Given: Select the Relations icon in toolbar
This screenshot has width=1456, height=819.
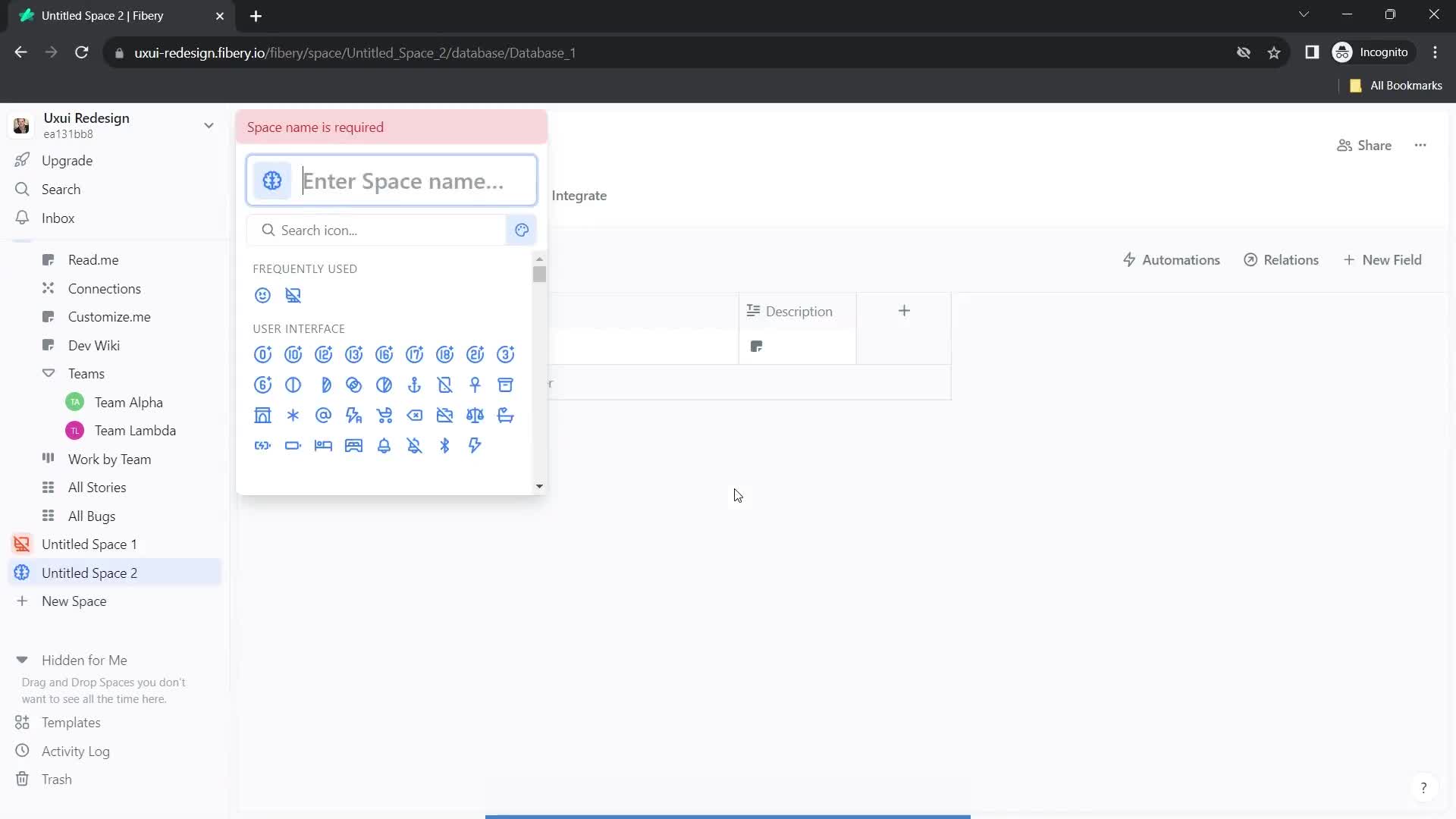Looking at the screenshot, I should tap(1251, 260).
